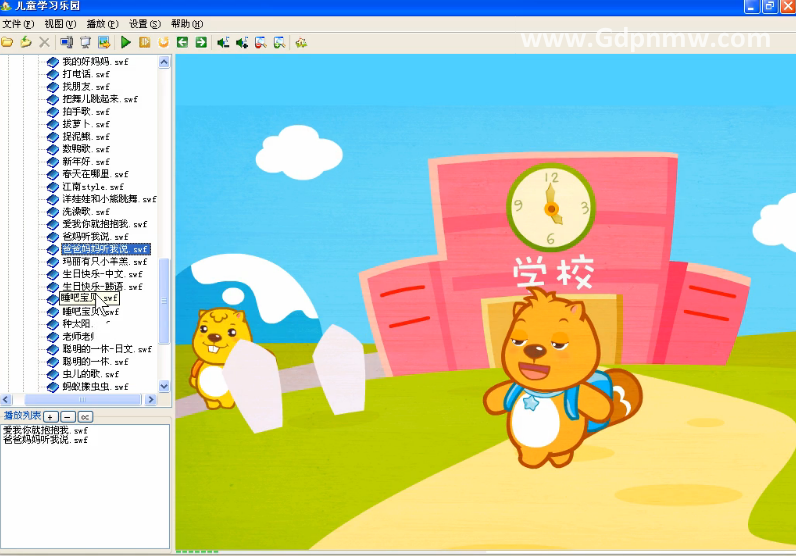This screenshot has width=796, height=556.
Task: Select 爱我你就抱抱我.swf in the tree
Action: point(105,224)
